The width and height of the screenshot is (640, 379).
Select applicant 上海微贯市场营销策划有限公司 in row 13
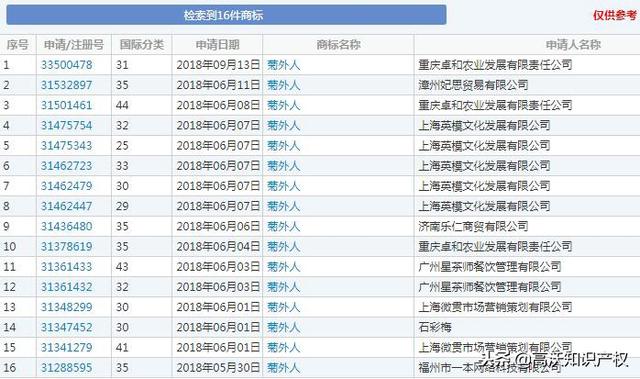point(495,307)
